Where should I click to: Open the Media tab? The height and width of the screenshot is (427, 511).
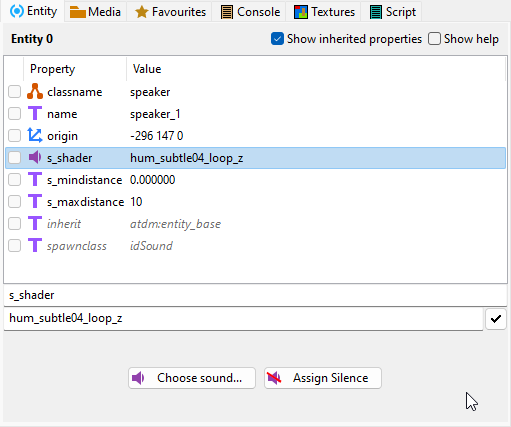[95, 12]
